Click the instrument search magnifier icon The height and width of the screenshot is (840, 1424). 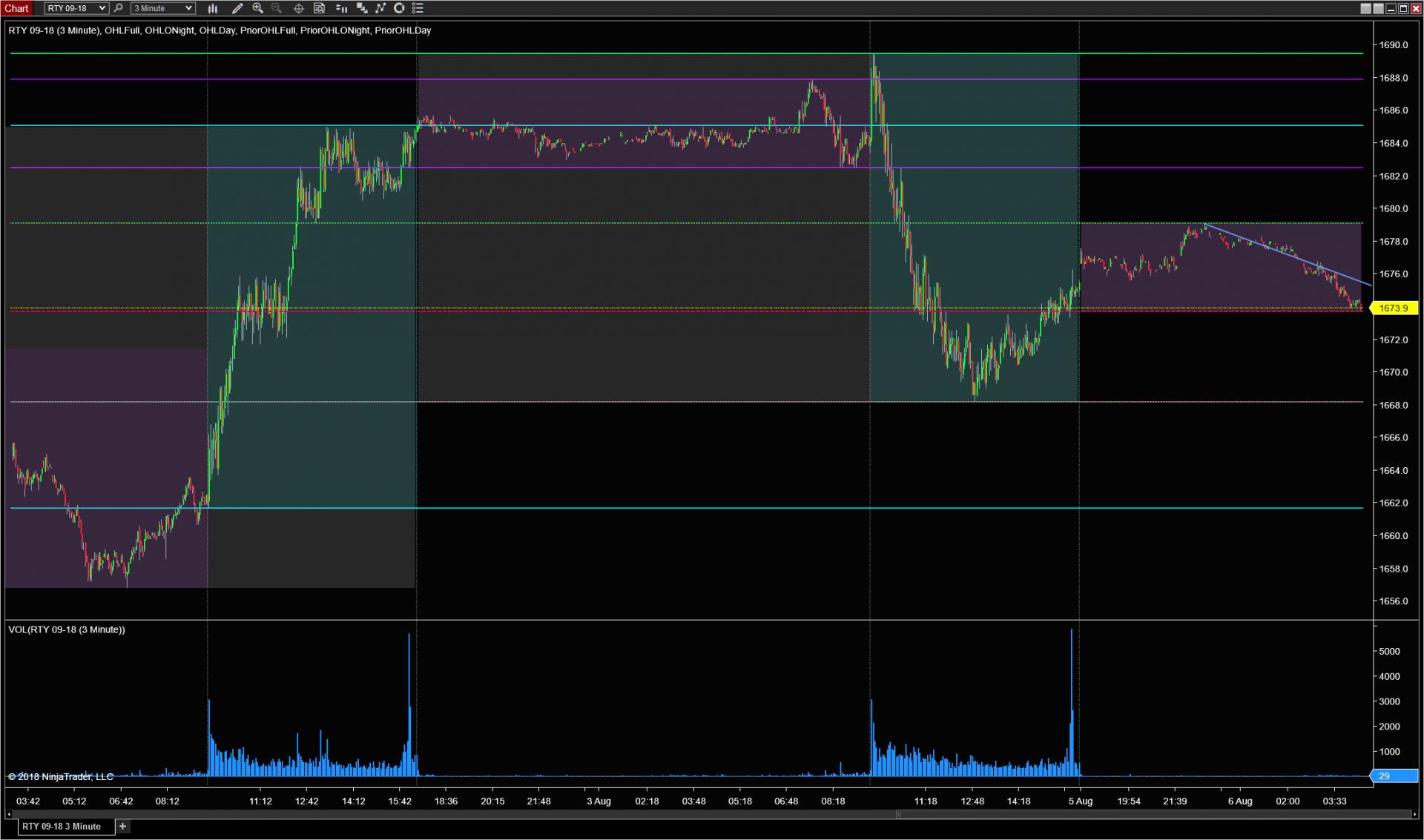(118, 8)
